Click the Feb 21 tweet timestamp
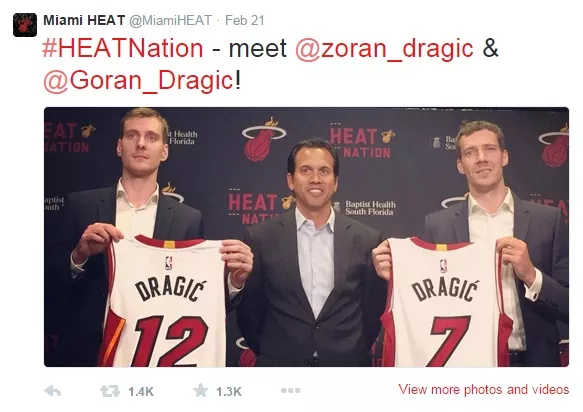 pyautogui.click(x=245, y=20)
